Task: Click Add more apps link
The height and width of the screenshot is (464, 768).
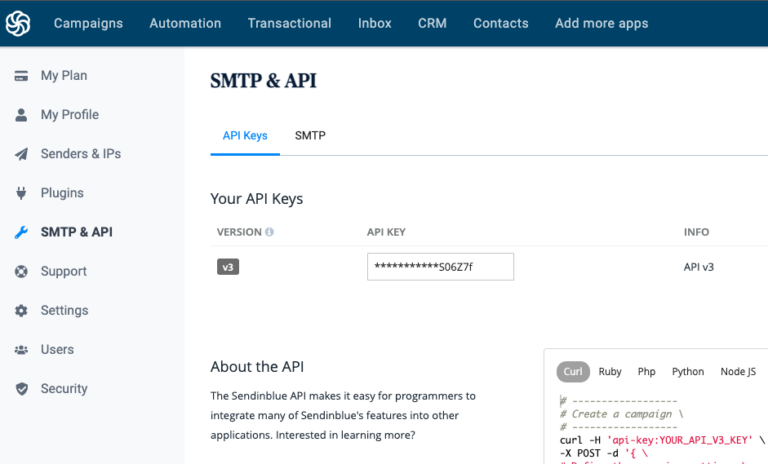Action: pos(601,23)
